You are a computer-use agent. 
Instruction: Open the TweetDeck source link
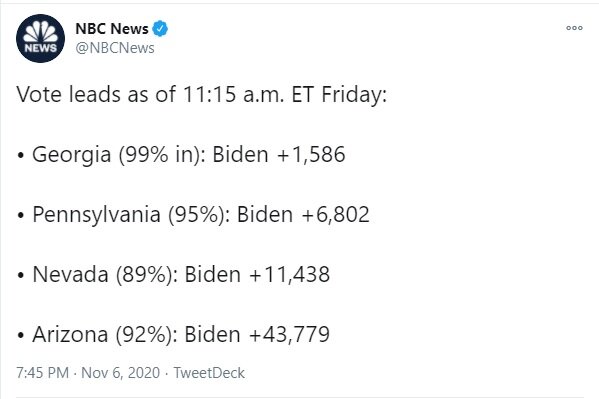[209, 373]
